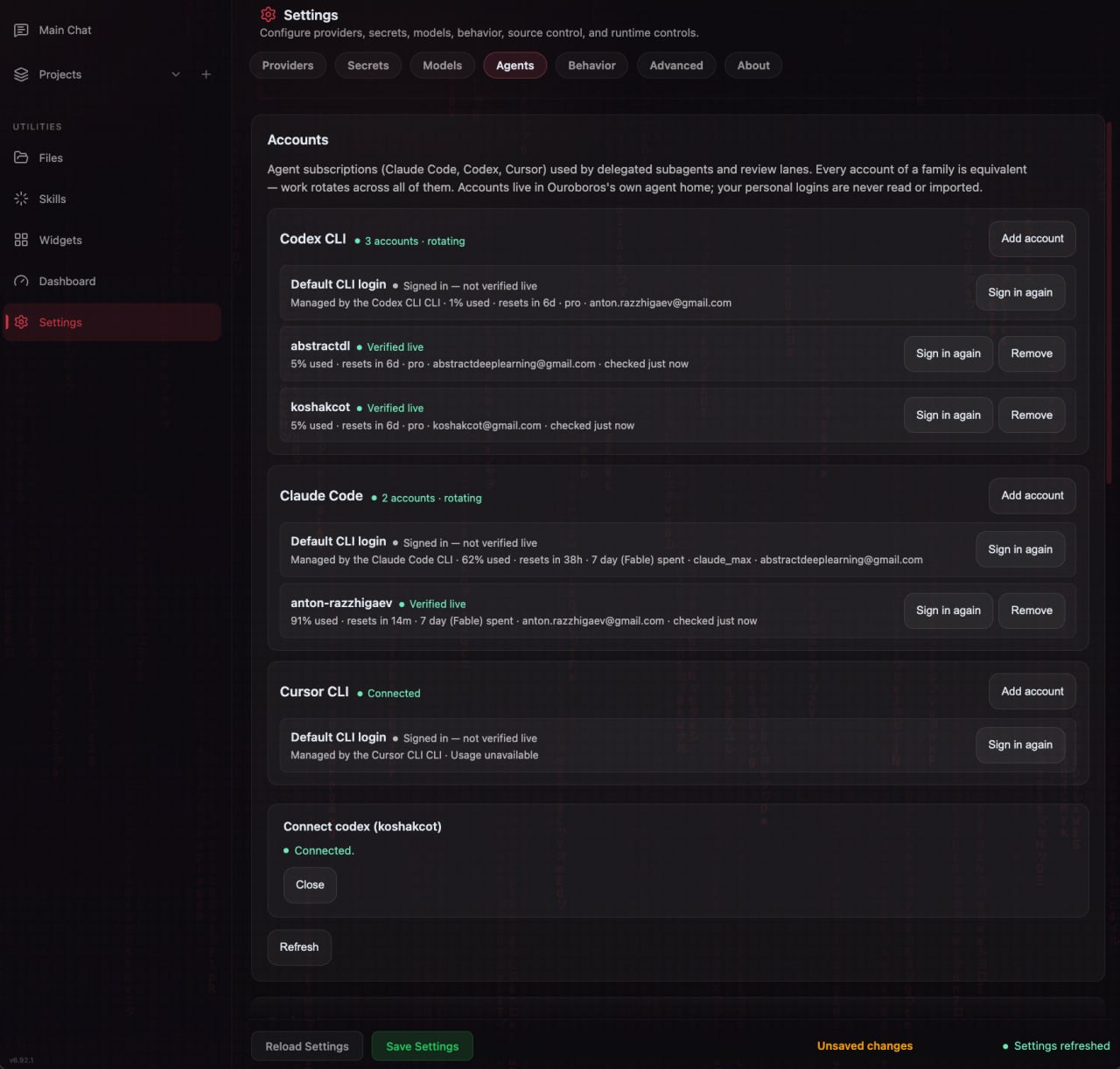Sign in again for abstractdl account
Viewport: 1120px width, 1069px height.
click(948, 353)
